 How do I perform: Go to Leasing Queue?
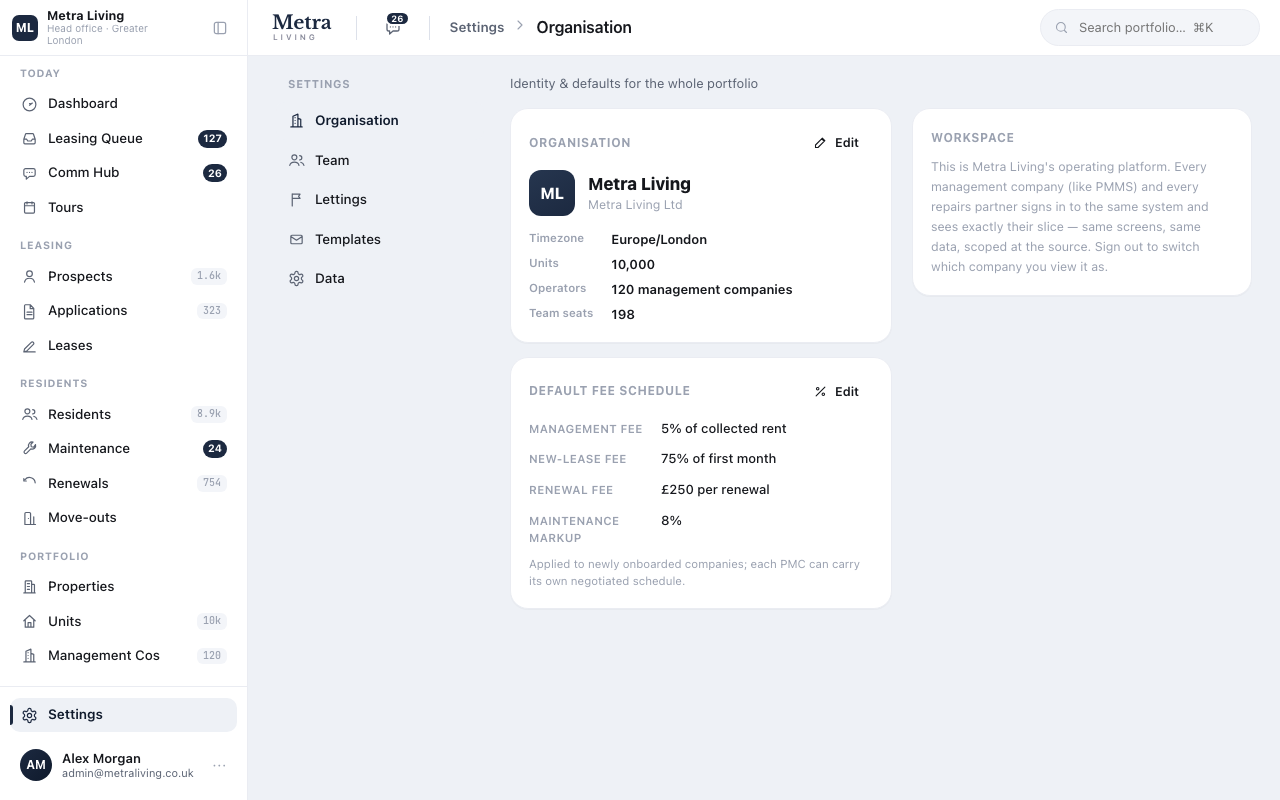[124, 139]
